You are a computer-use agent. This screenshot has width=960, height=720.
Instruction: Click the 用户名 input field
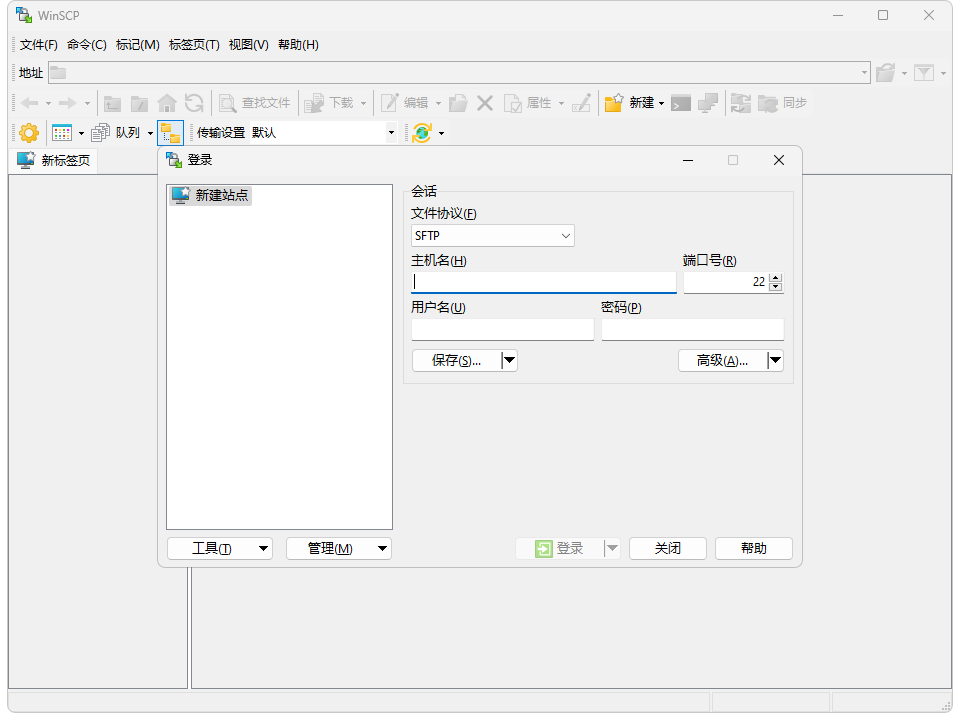502,329
